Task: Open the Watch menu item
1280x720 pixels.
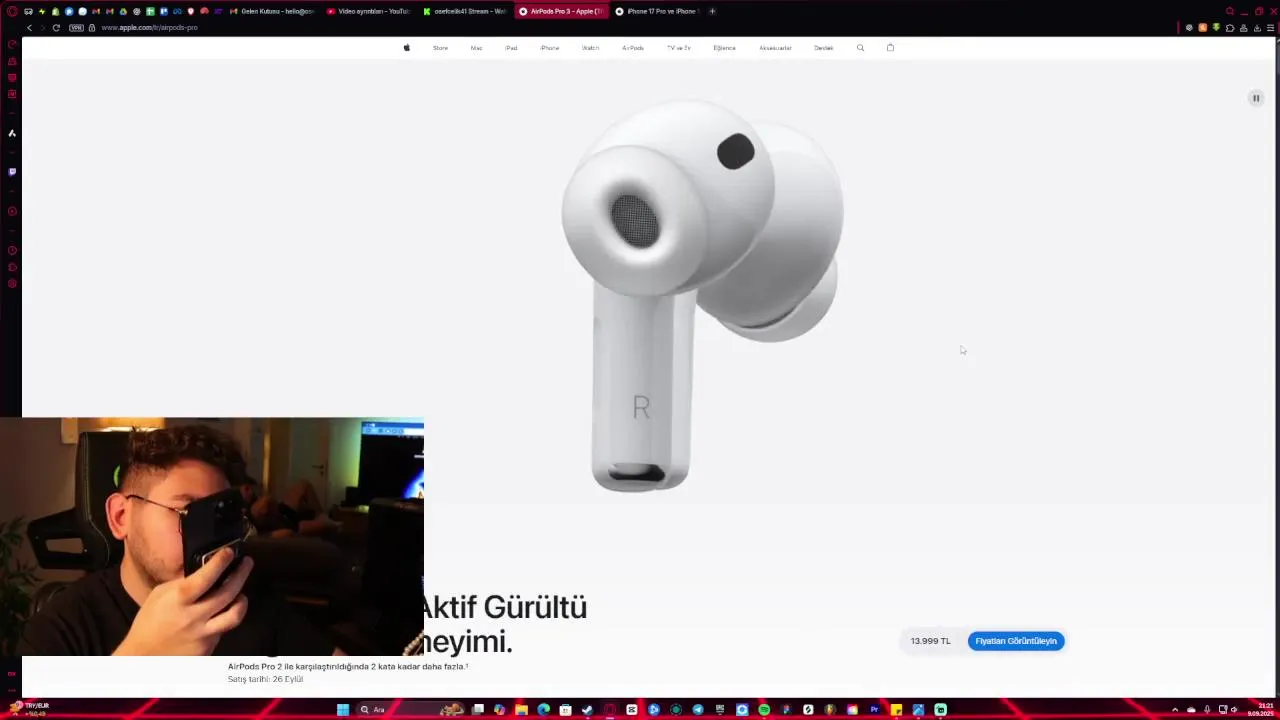Action: click(x=591, y=48)
